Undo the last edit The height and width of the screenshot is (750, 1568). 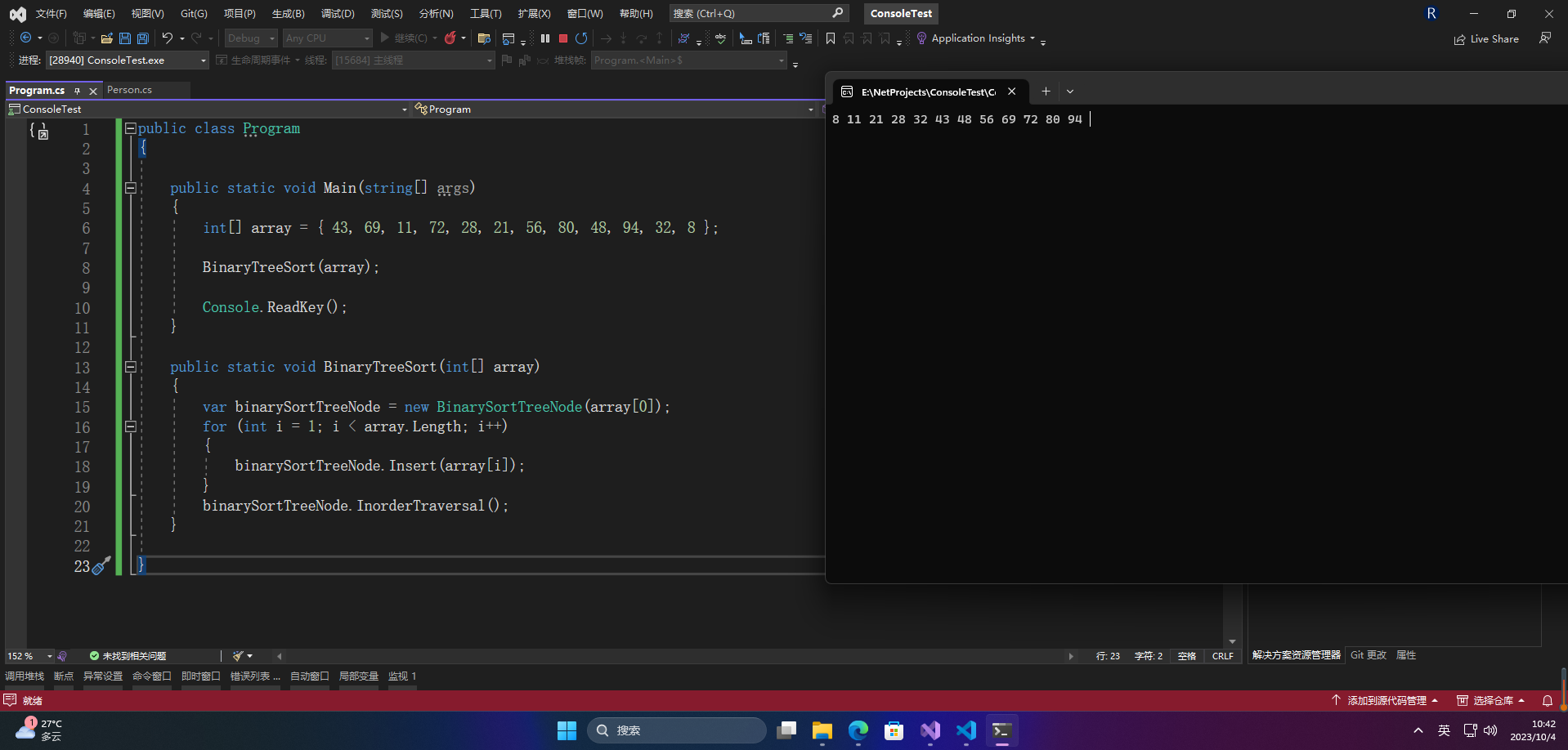(168, 38)
